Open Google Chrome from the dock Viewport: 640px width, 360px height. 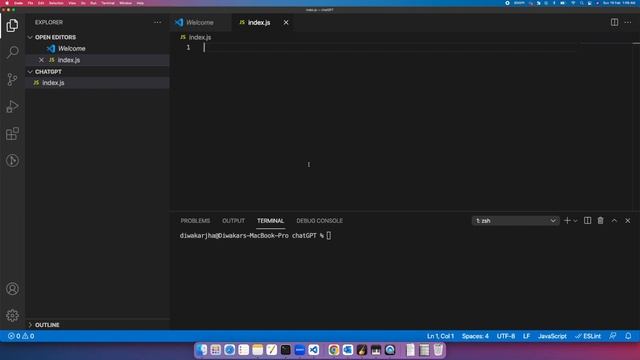[x=333, y=350]
